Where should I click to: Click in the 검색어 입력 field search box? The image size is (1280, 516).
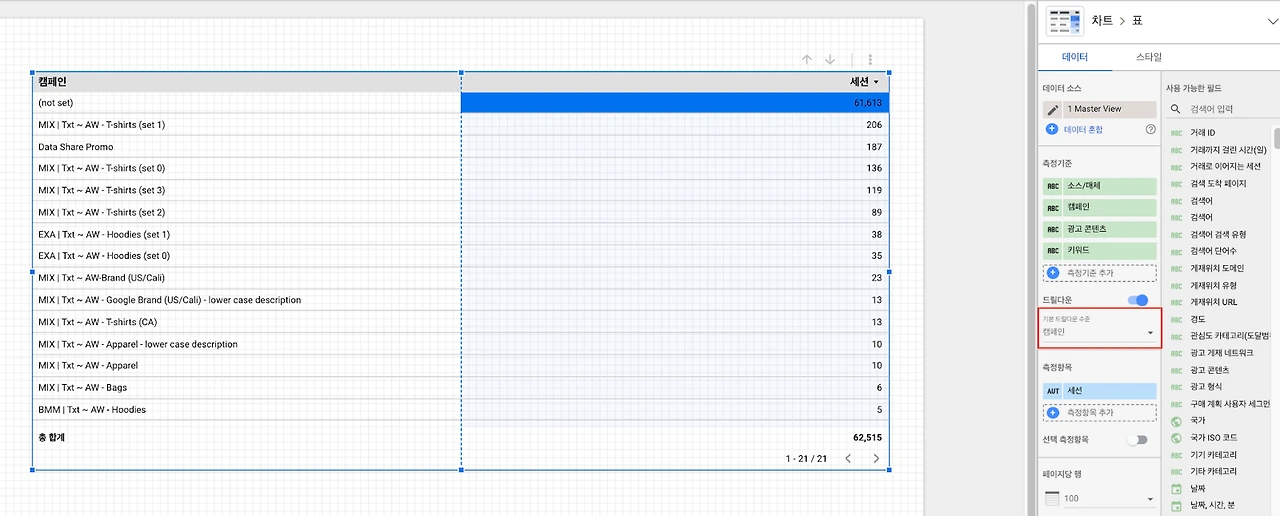pos(1222,109)
